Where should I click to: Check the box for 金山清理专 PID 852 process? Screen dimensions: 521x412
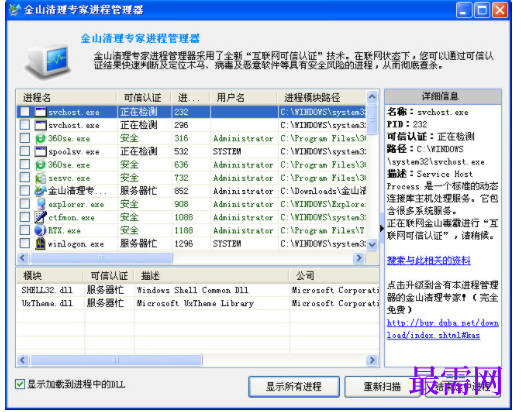point(25,191)
